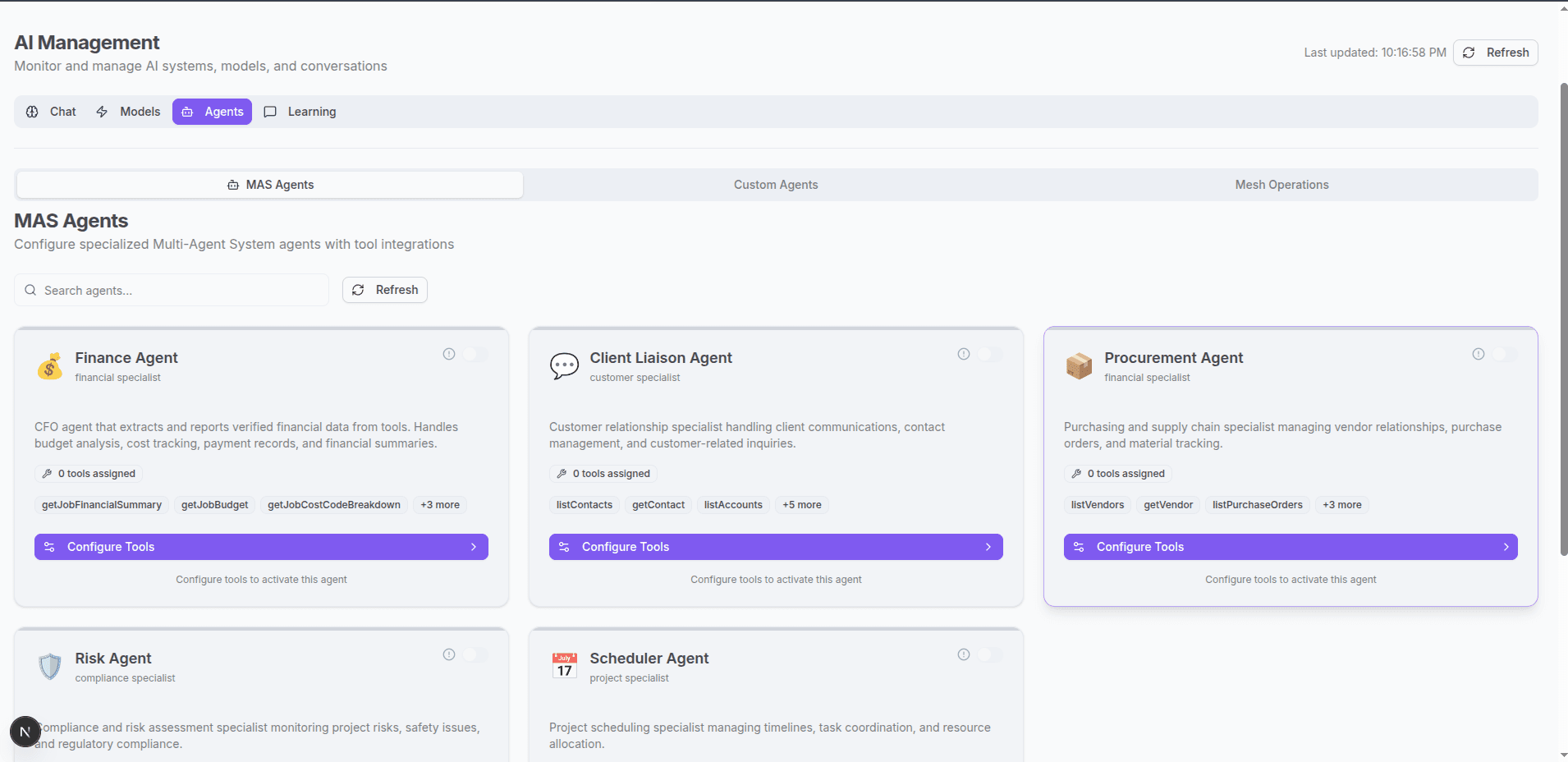
Task: Switch to the Custom Agents tab
Action: [x=776, y=185]
